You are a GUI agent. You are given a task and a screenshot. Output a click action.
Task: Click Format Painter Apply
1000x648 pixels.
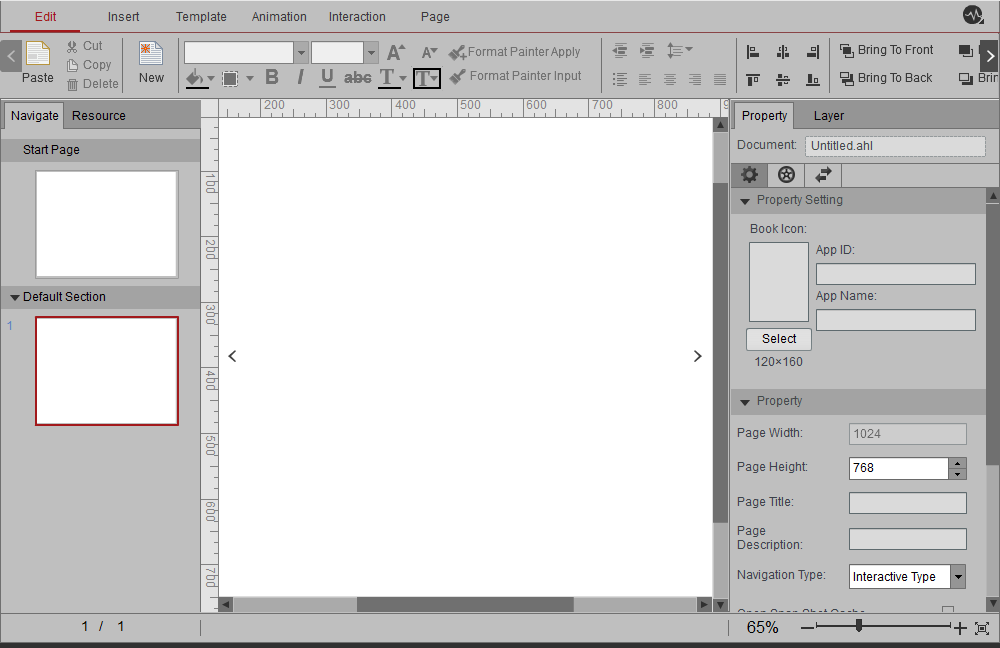coord(515,52)
